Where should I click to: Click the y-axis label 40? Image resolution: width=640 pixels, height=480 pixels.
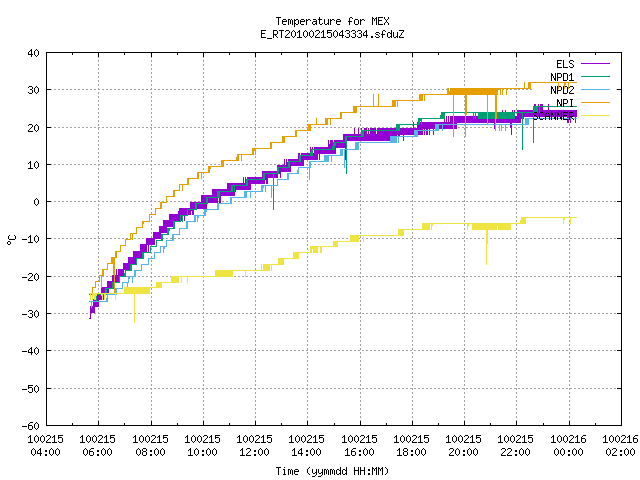[x=33, y=53]
